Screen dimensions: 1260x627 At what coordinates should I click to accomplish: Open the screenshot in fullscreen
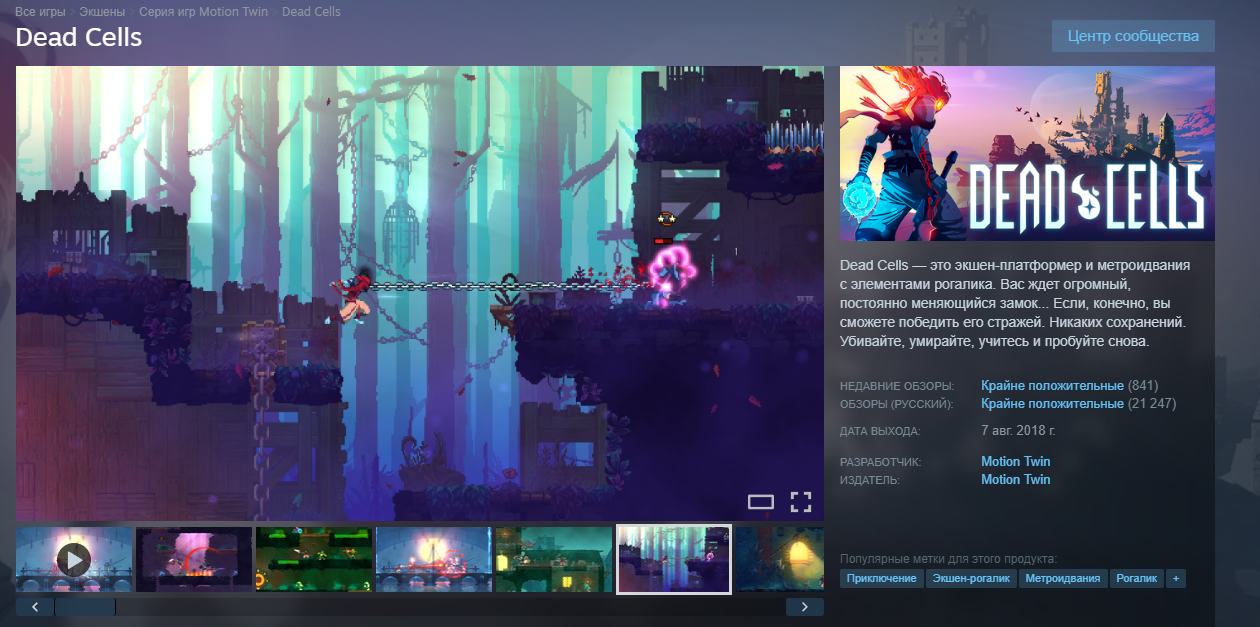coord(800,502)
